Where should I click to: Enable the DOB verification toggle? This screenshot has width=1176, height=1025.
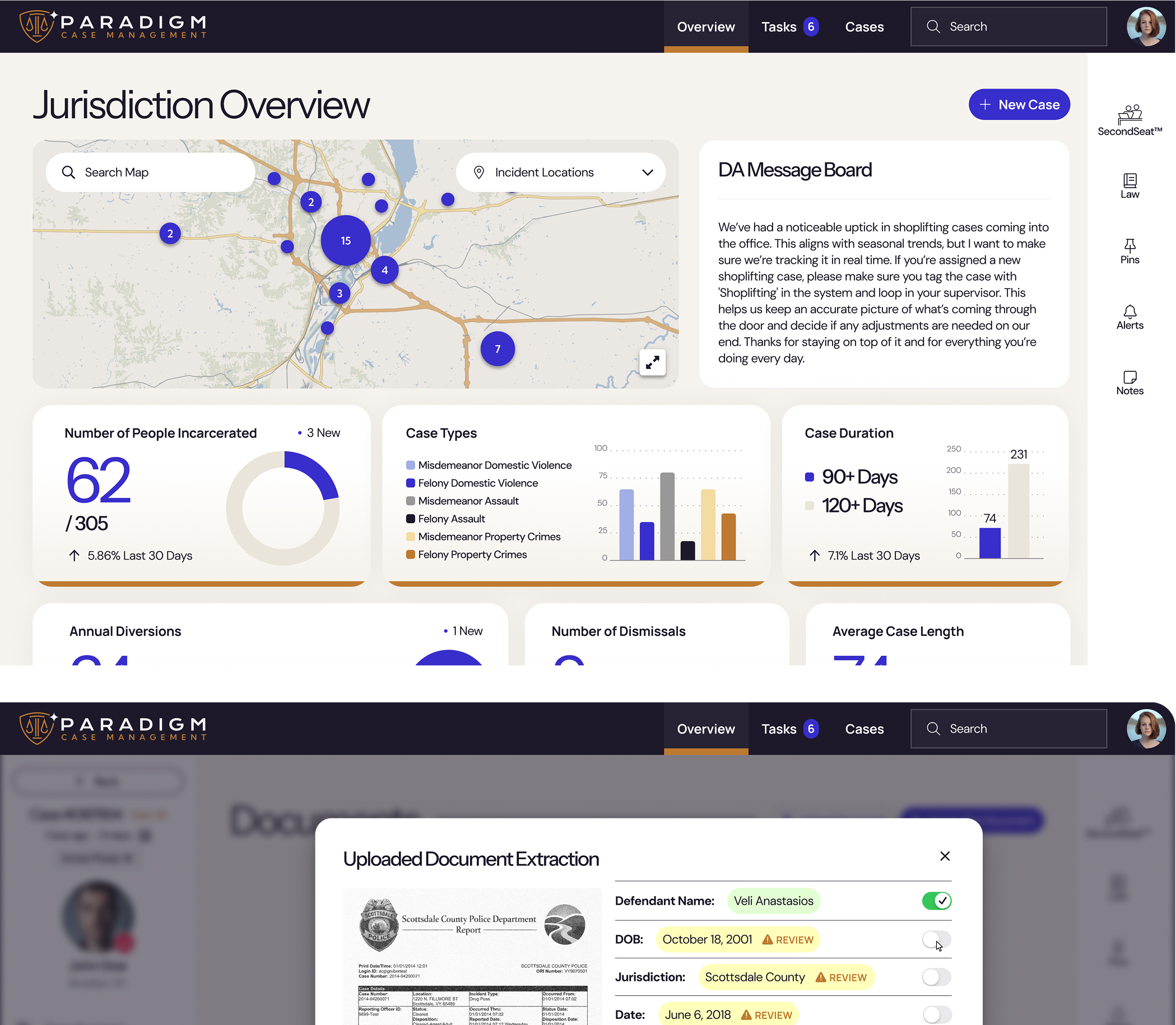[937, 939]
